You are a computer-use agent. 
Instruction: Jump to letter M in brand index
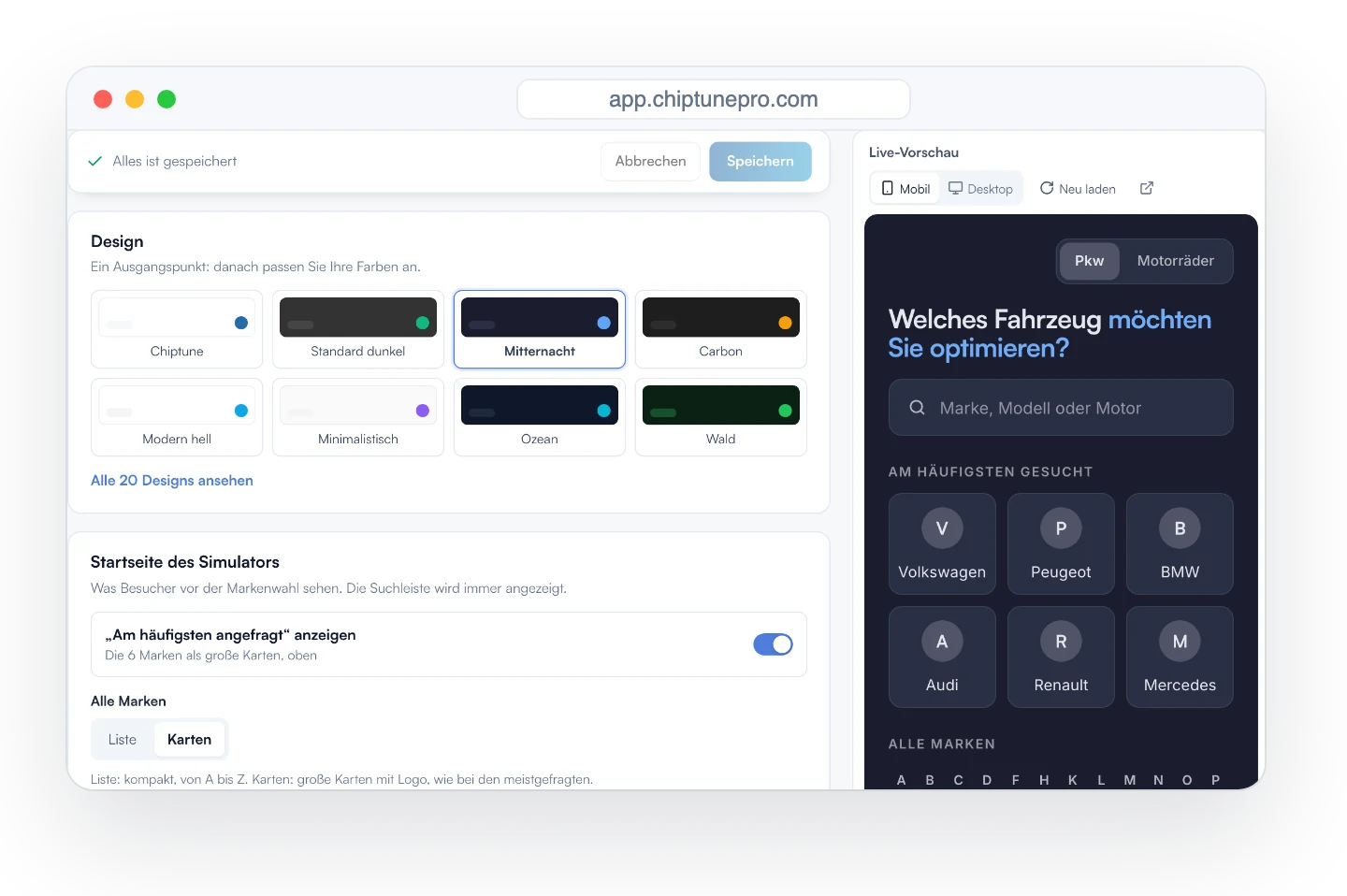click(1130, 780)
